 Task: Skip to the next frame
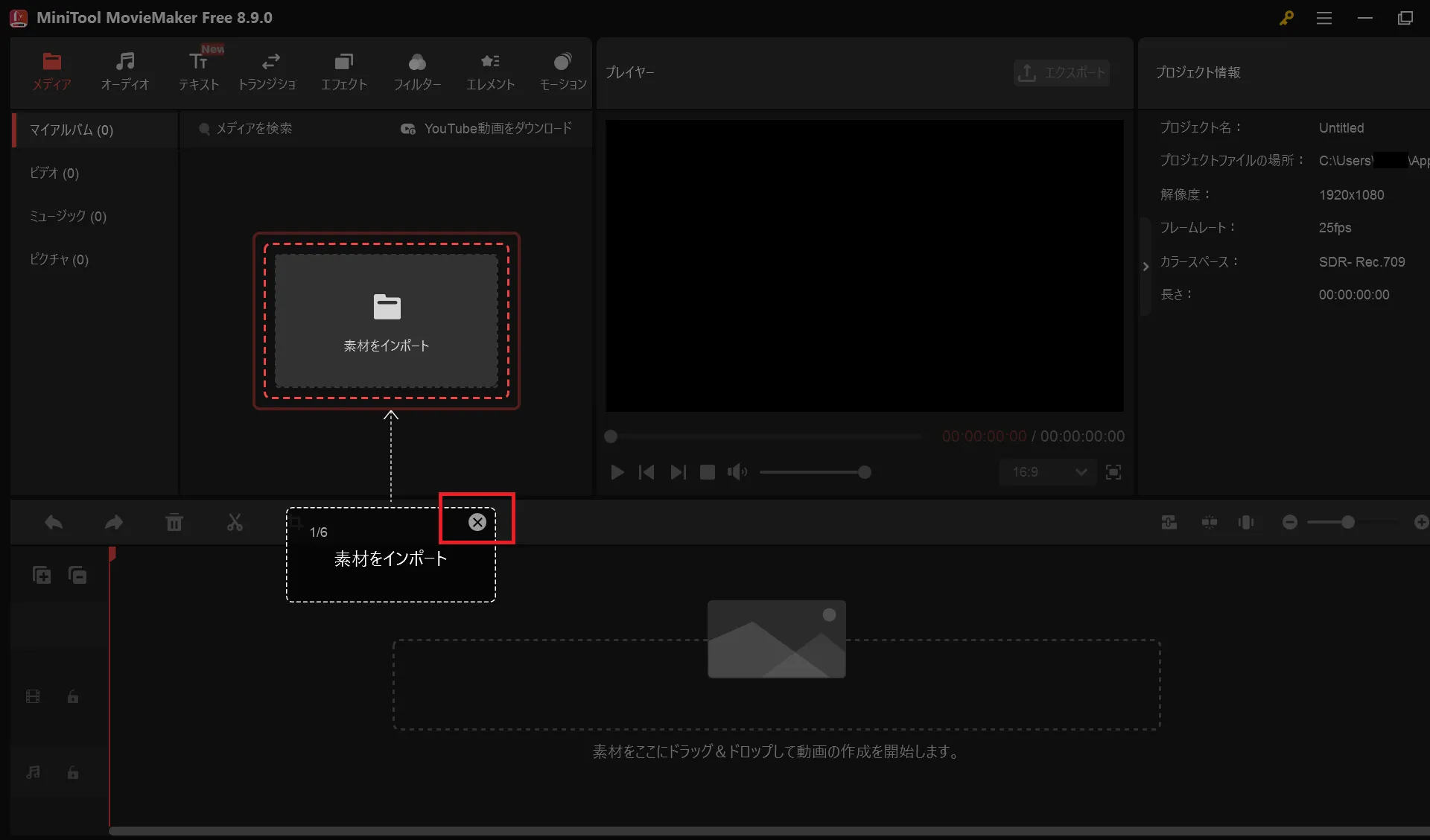point(678,472)
